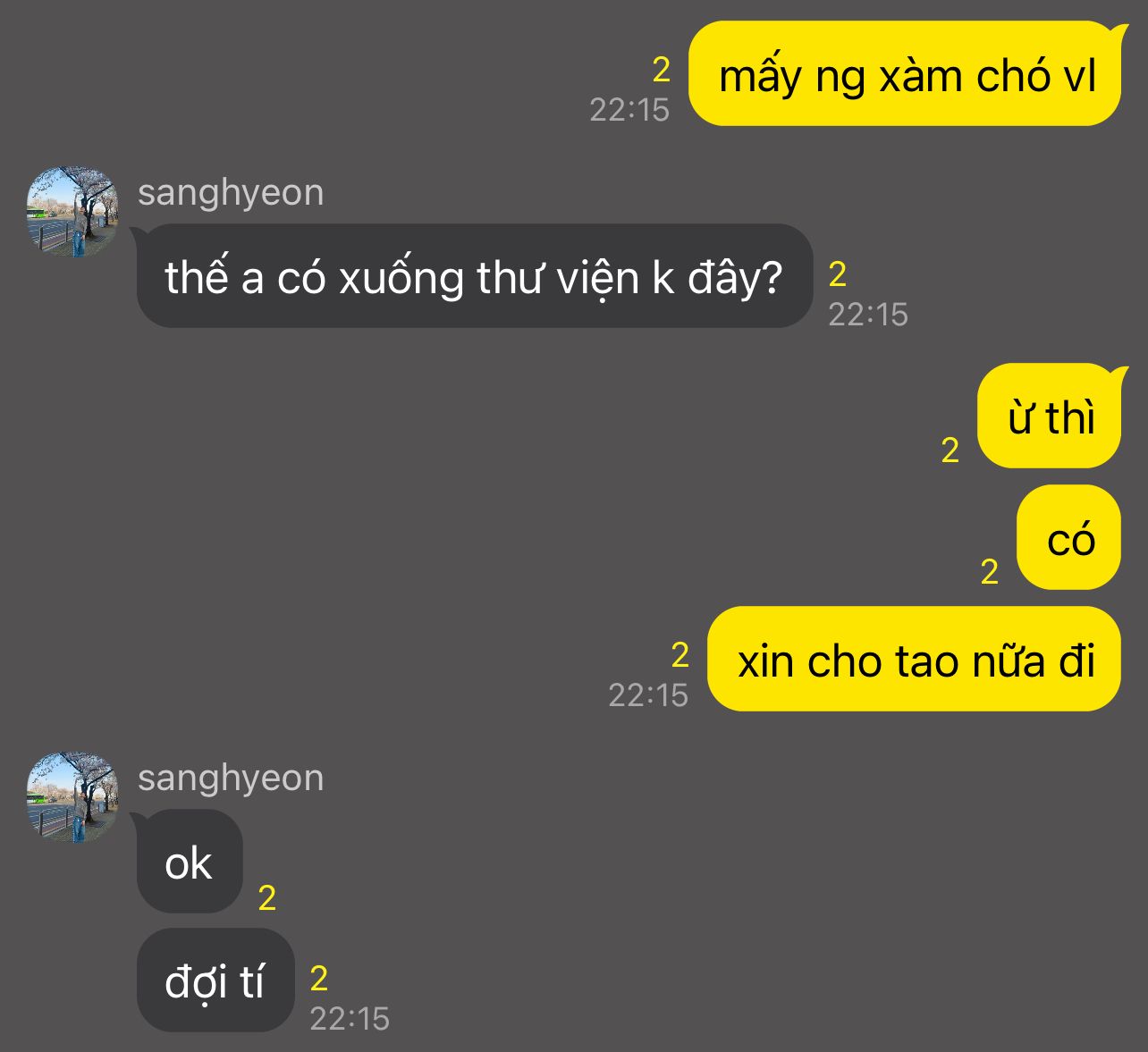Viewport: 1148px width, 1052px height.
Task: Click unread count 2 next to 'đợi tí'
Action: coord(319,979)
